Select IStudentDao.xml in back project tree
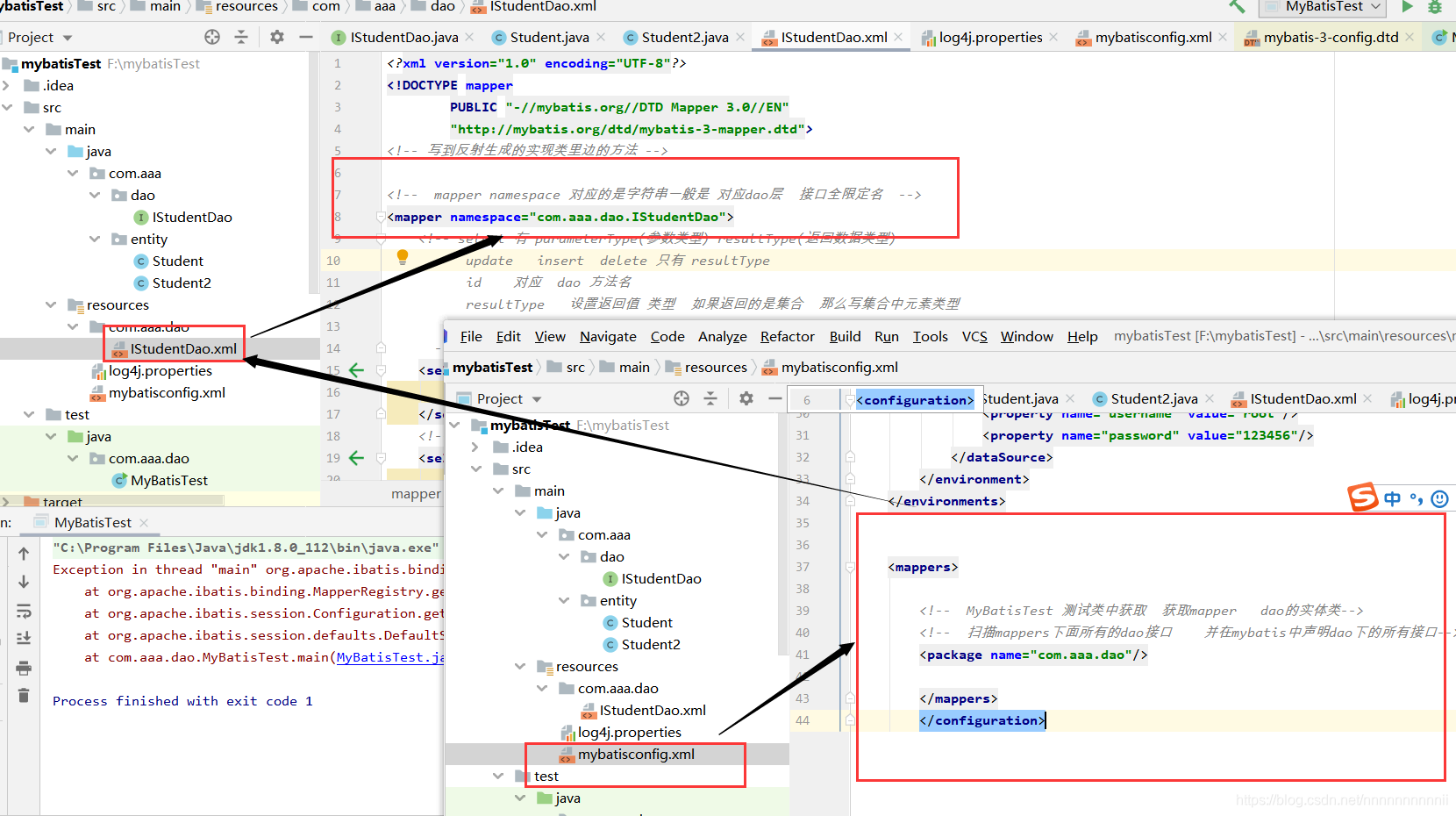The height and width of the screenshot is (816, 1456). pyautogui.click(x=183, y=348)
